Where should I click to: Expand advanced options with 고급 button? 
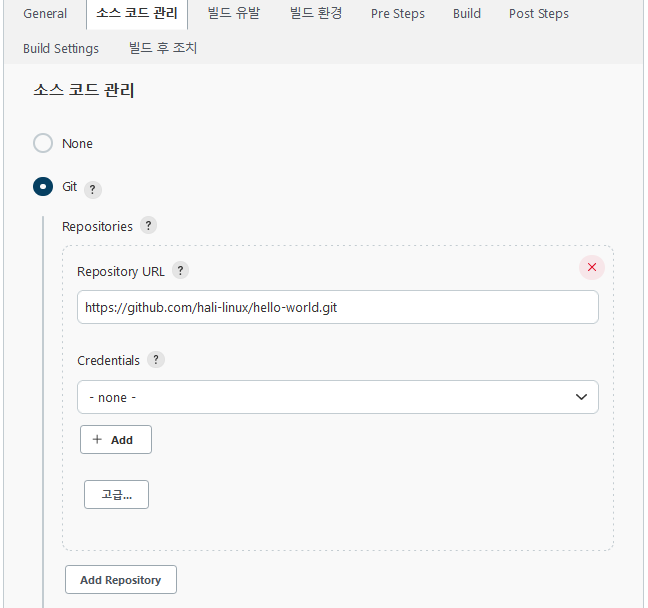[x=116, y=494]
